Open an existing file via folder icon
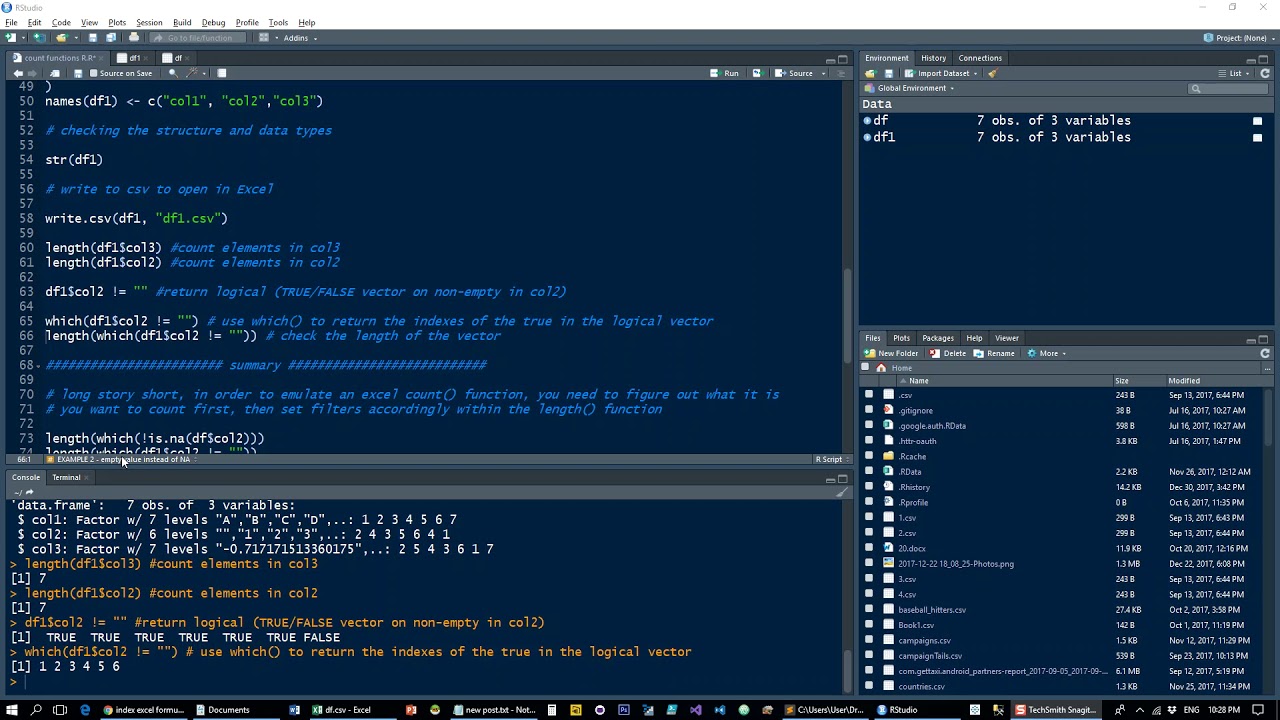The height and width of the screenshot is (720, 1280). [62, 38]
